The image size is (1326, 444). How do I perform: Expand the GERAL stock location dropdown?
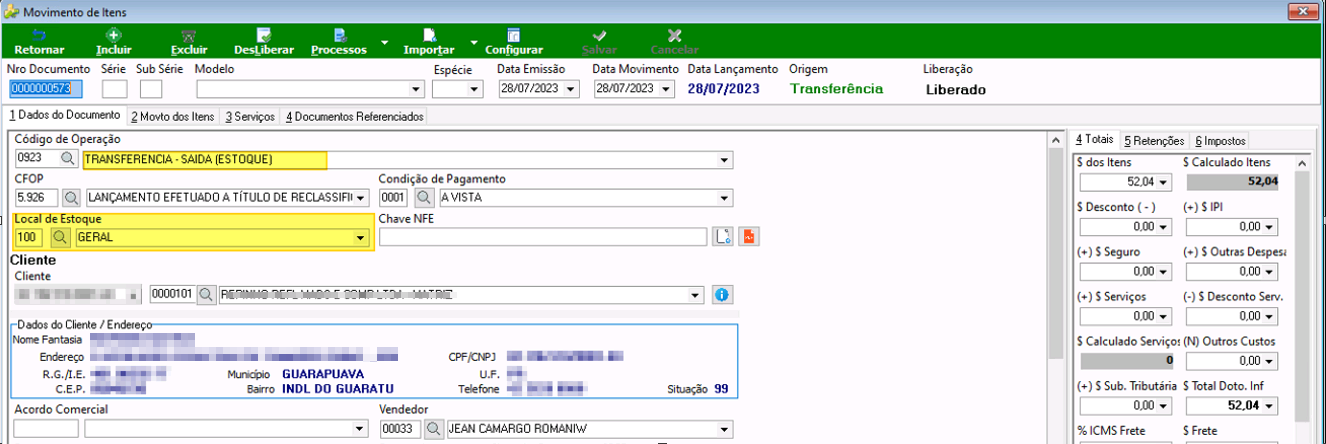click(361, 237)
